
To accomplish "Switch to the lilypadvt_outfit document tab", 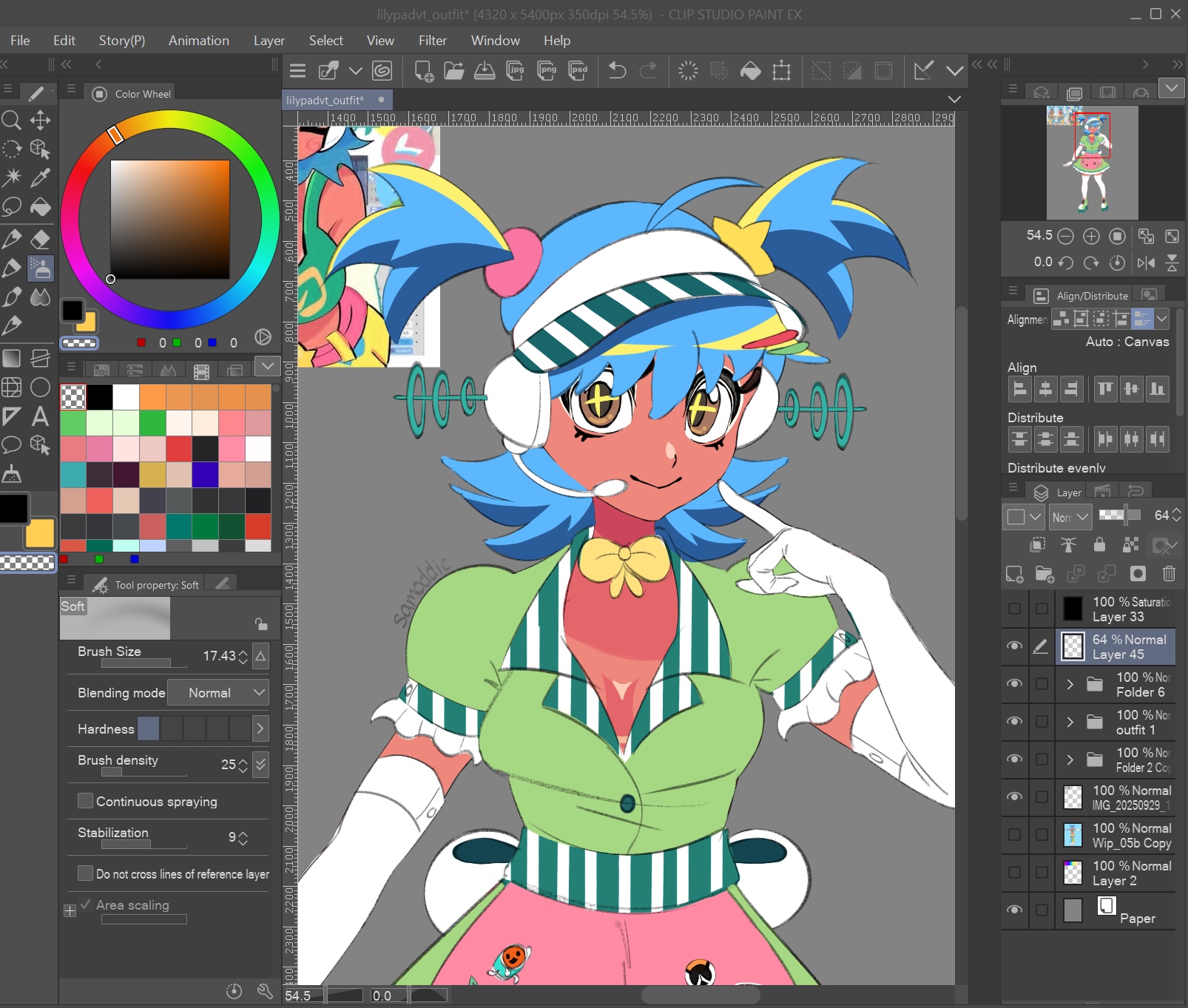I will [x=325, y=100].
